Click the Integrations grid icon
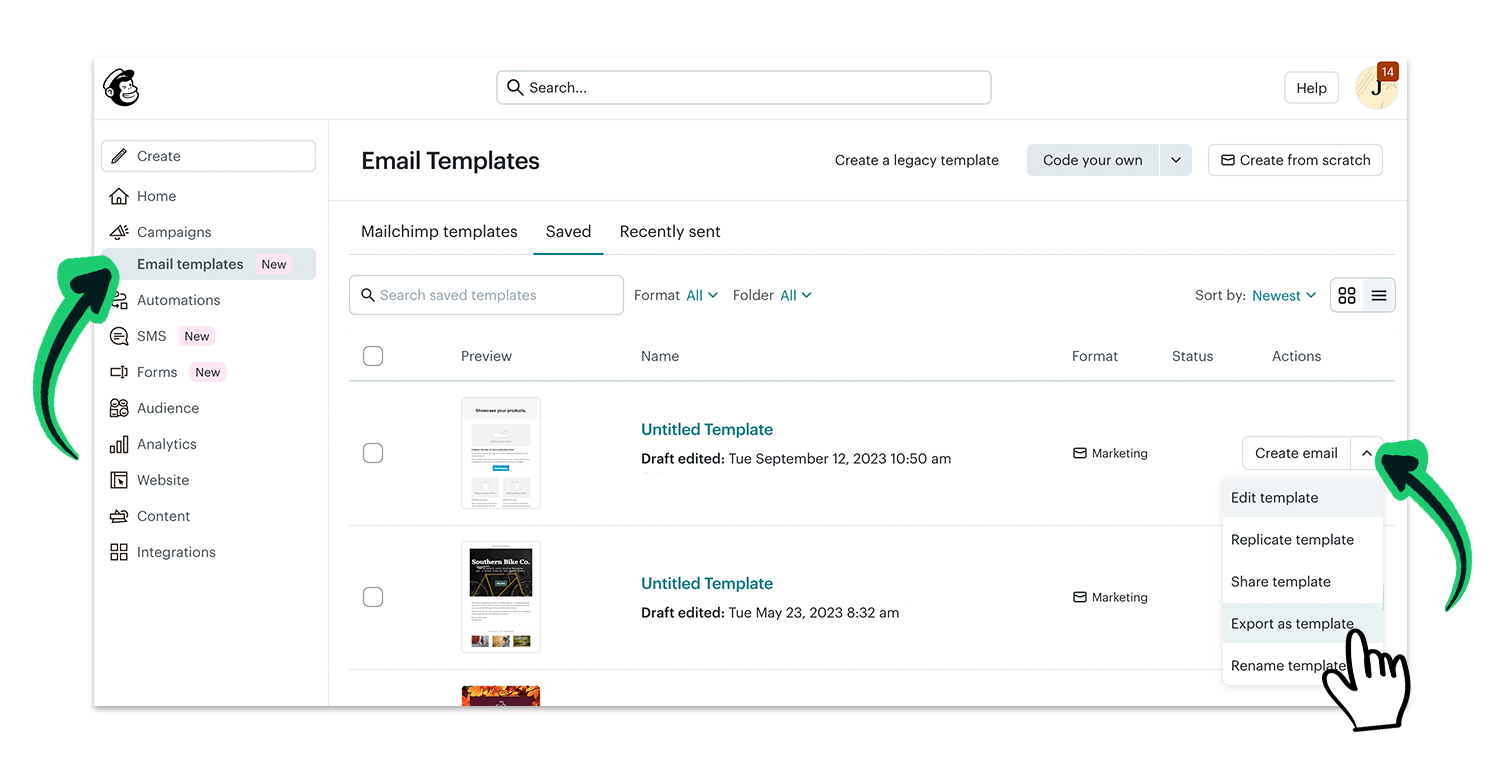Image resolution: width=1500 pixels, height=782 pixels. pyautogui.click(x=119, y=552)
